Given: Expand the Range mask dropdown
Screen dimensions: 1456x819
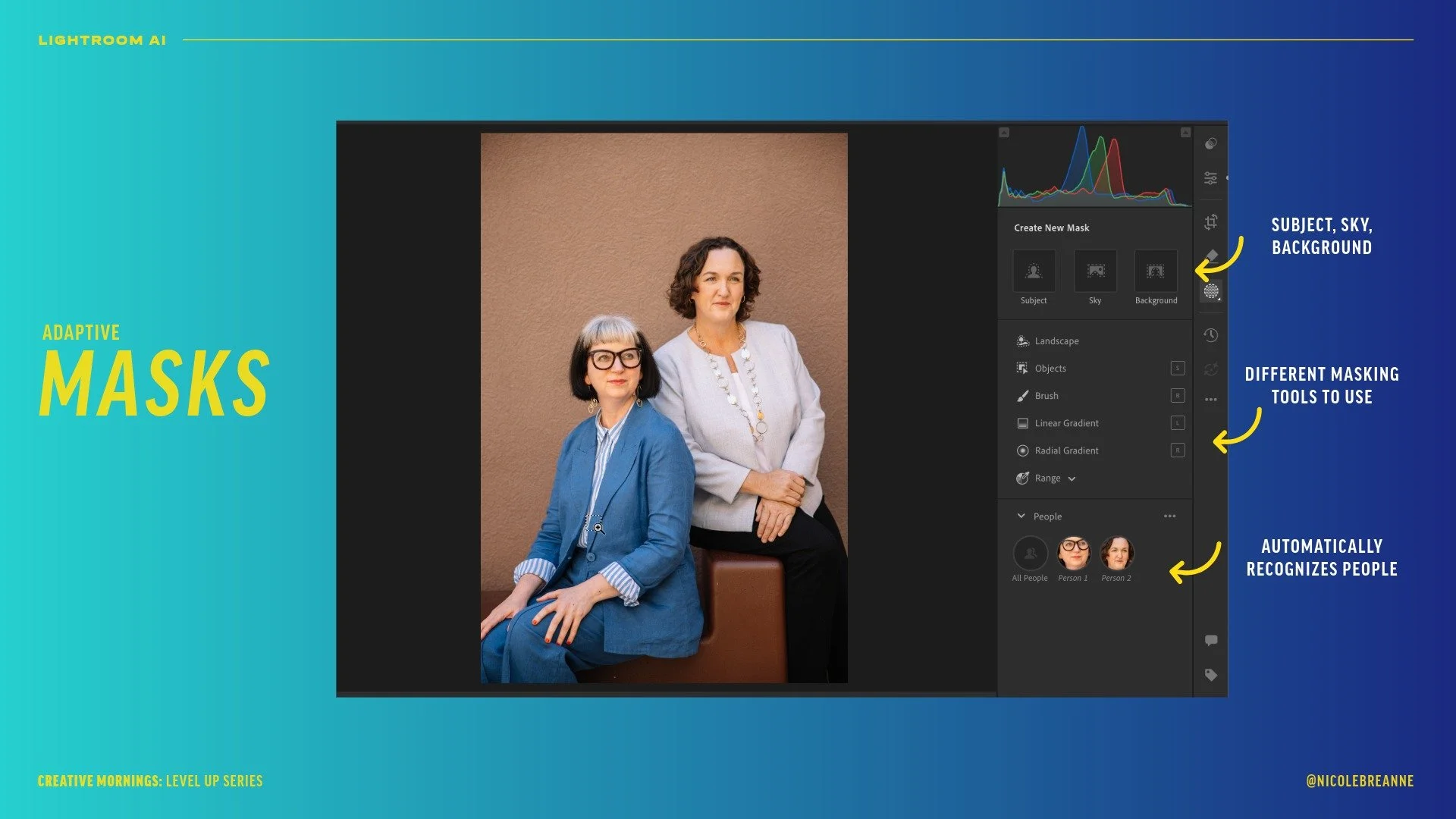Looking at the screenshot, I should 1072,479.
